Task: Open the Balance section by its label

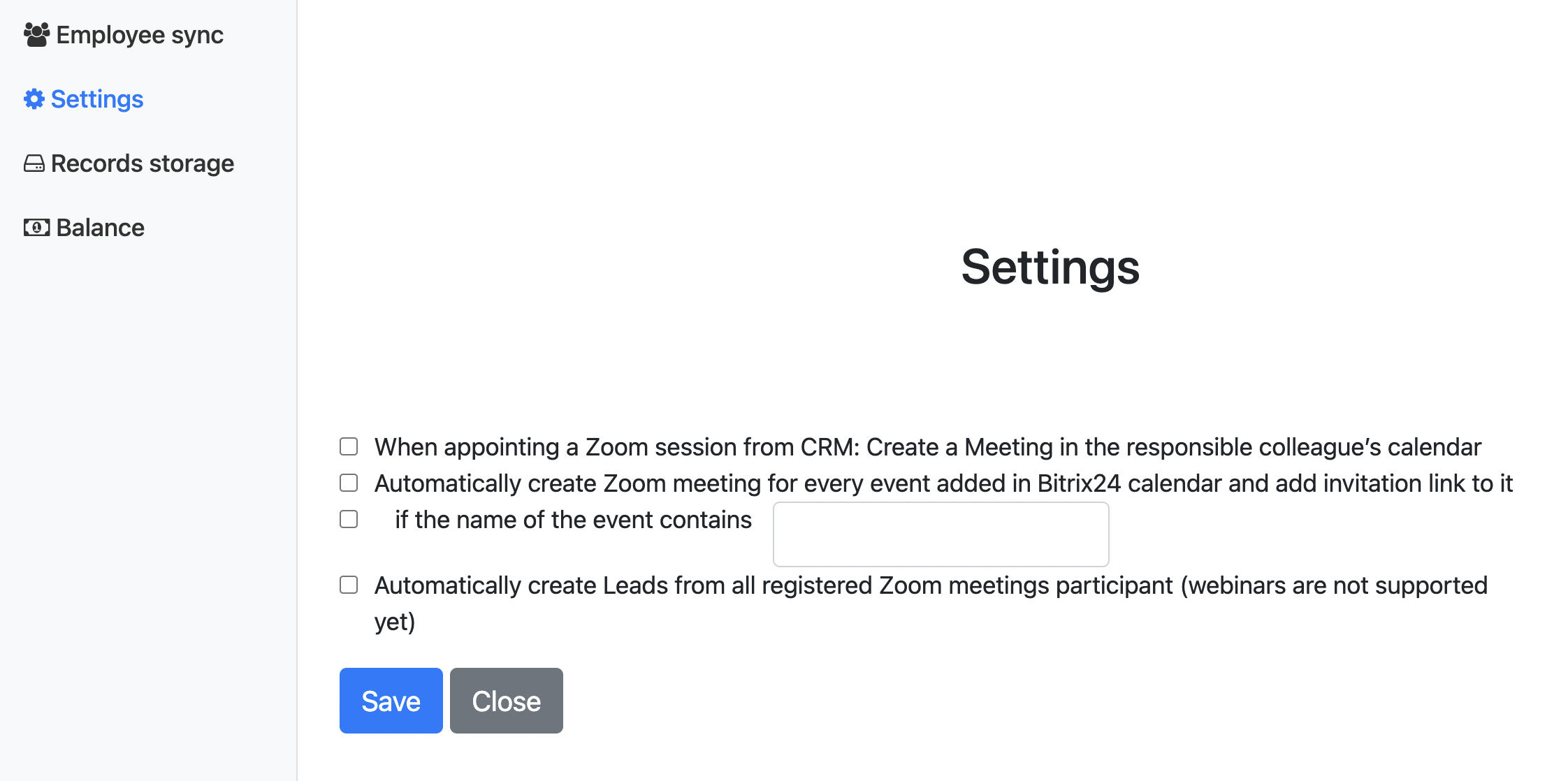Action: 100,228
